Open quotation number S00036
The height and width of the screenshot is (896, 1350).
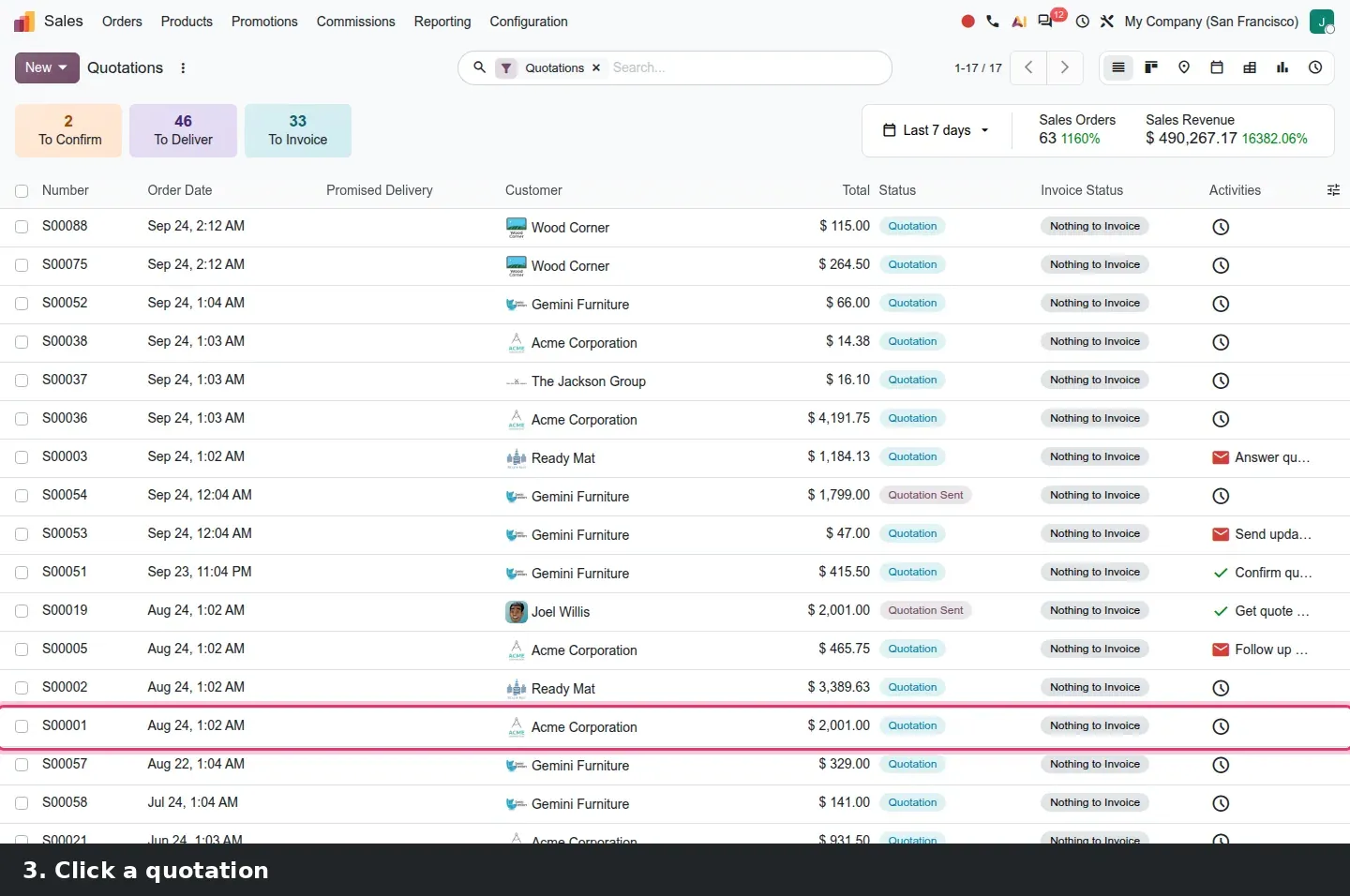pyautogui.click(x=65, y=418)
